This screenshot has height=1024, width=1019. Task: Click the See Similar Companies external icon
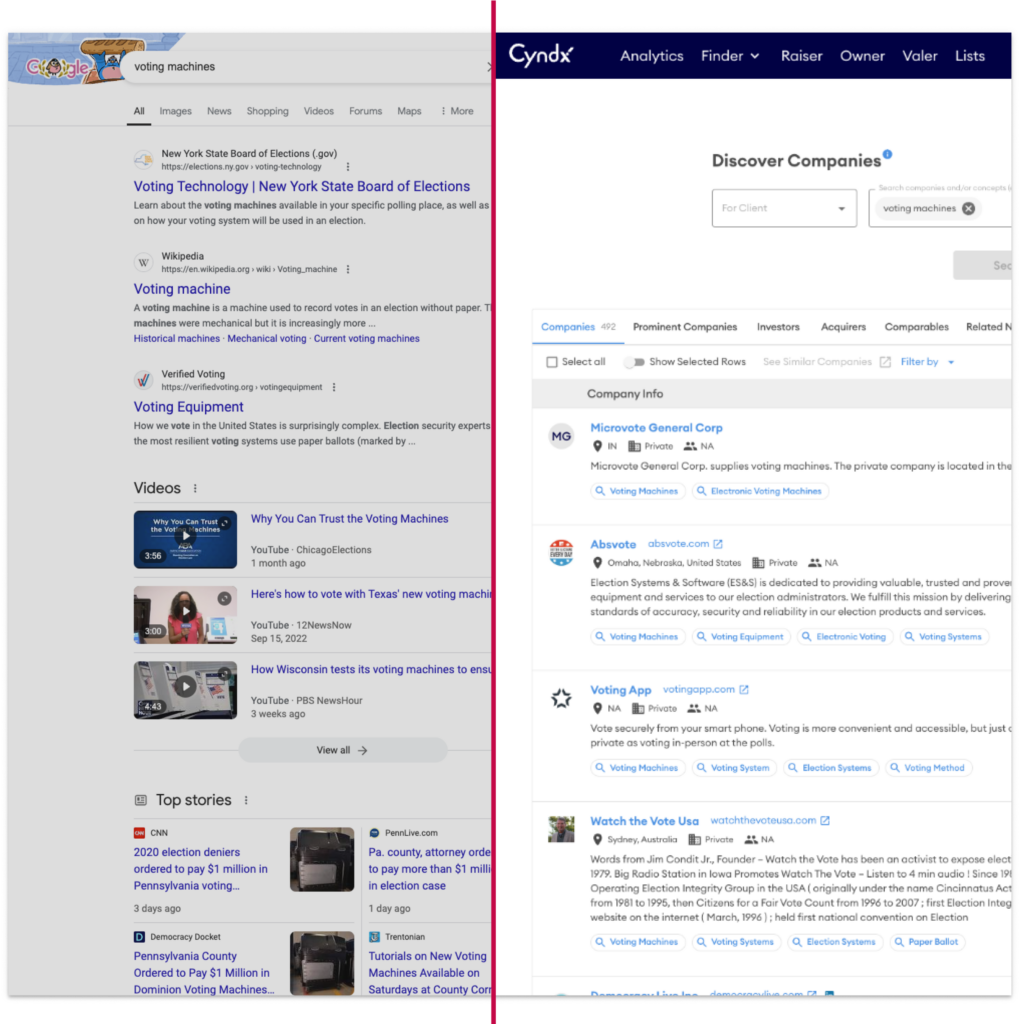[885, 362]
